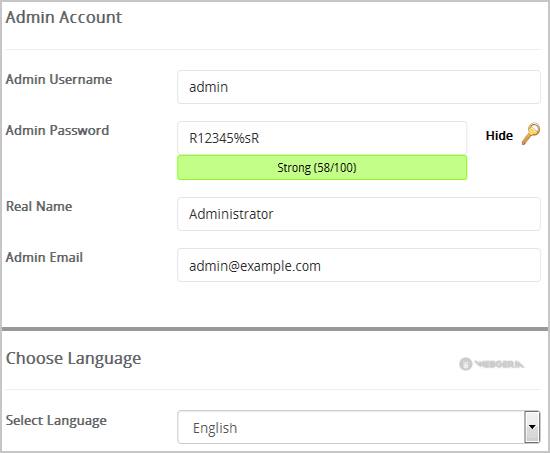Click the Webgeria watermark logo

(x=492, y=364)
